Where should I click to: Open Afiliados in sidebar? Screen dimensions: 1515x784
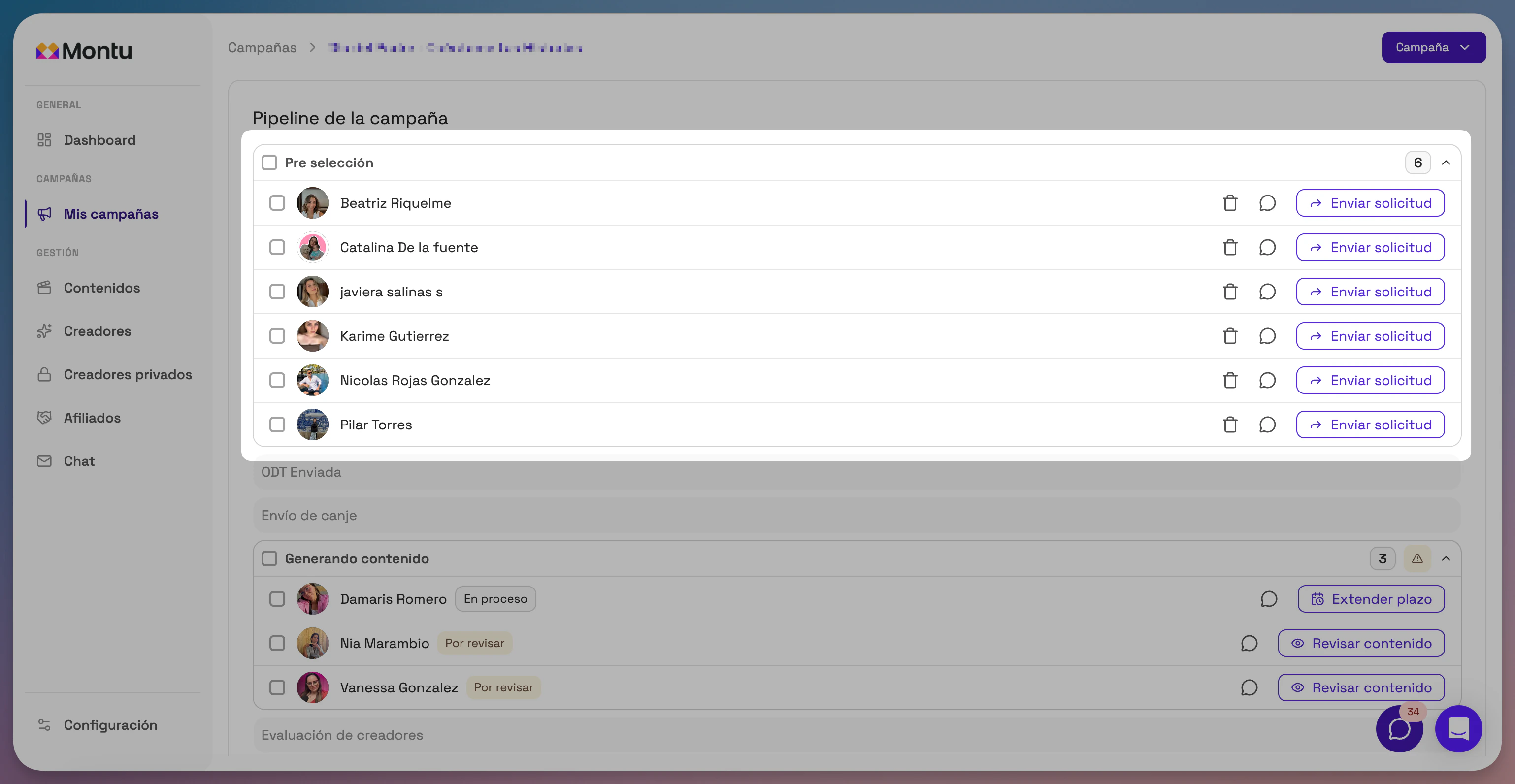coord(79,418)
